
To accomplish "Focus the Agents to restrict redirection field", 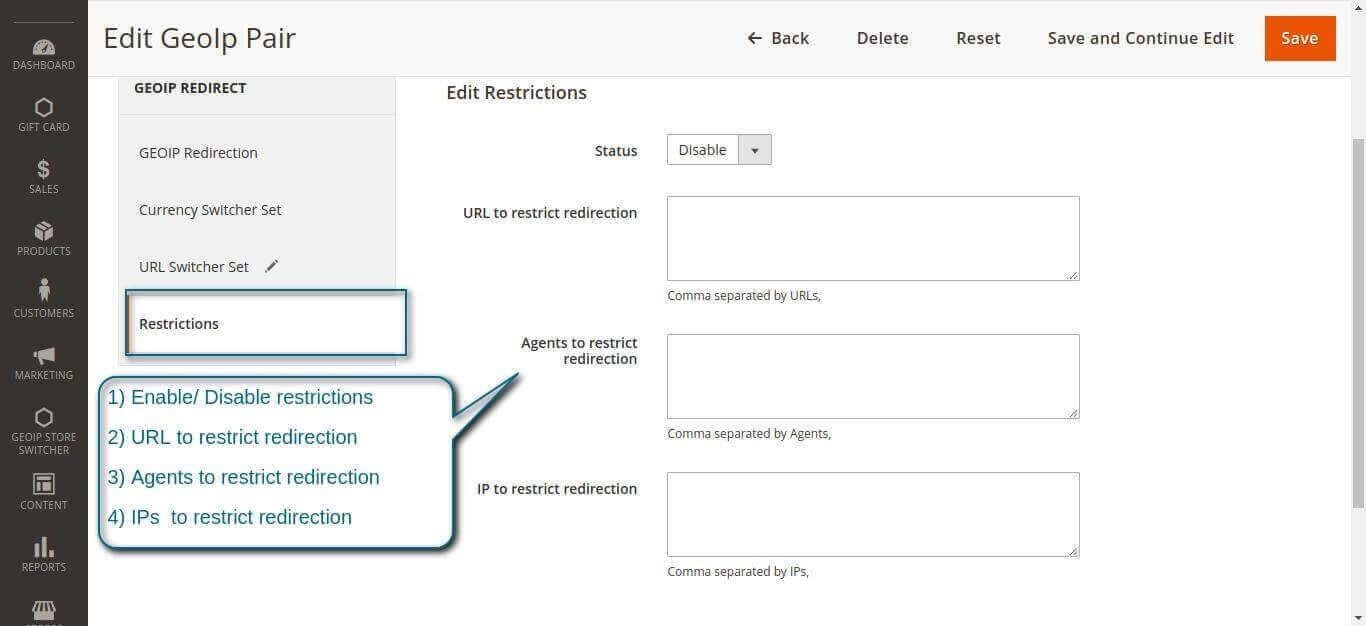I will click(873, 376).
